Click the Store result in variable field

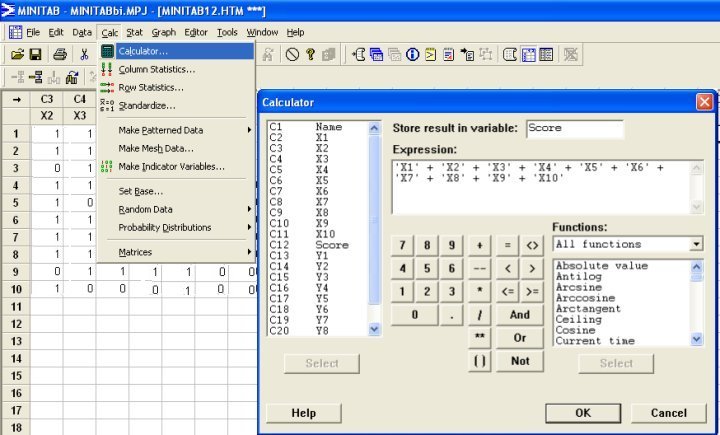point(573,128)
